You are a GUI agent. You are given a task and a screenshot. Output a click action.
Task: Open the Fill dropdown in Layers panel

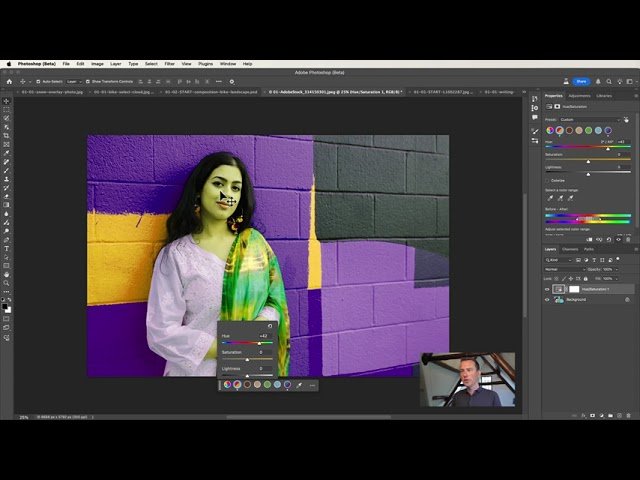[616, 279]
